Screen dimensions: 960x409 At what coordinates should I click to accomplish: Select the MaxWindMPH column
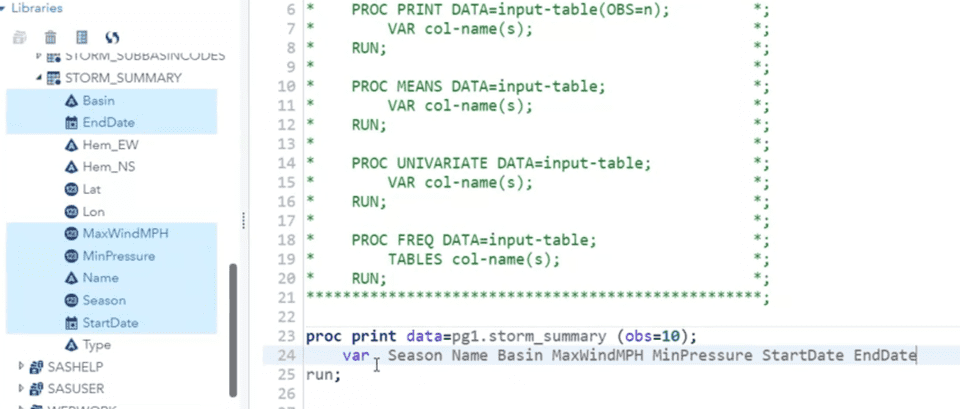tap(125, 233)
